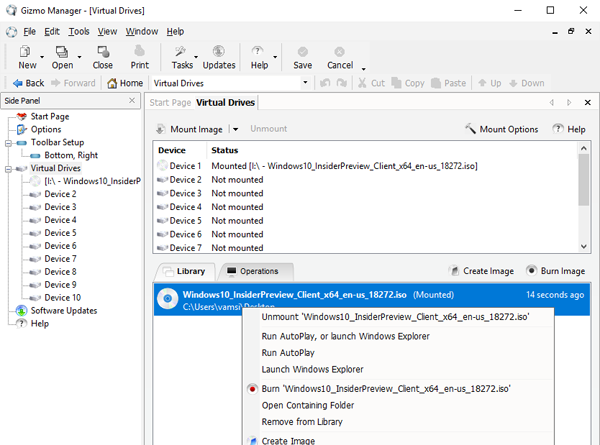The image size is (600, 445).
Task: Click the Close toolbar icon
Action: pyautogui.click(x=103, y=57)
